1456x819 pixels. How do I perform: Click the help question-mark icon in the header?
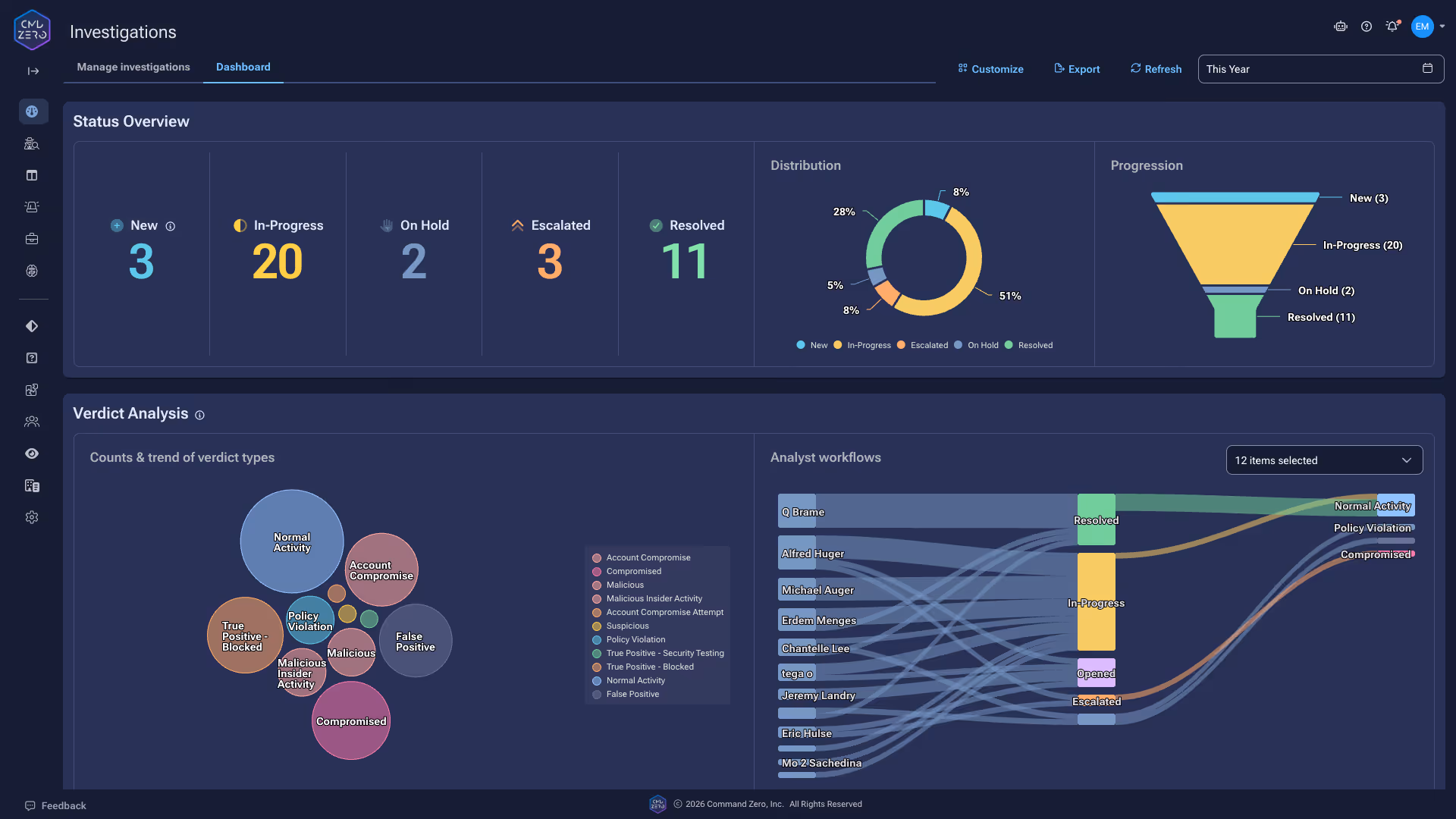pos(1367,26)
